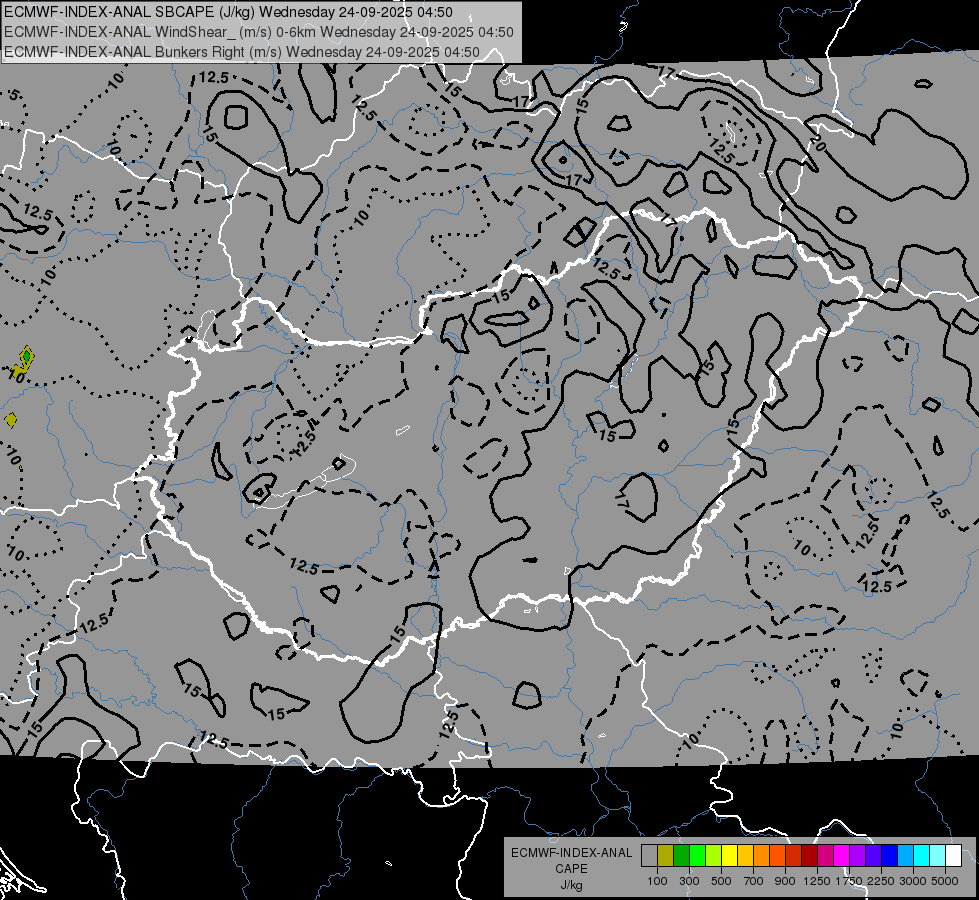
Task: Click the ECMWF-INDEX-ANAL legend title
Action: tap(571, 853)
